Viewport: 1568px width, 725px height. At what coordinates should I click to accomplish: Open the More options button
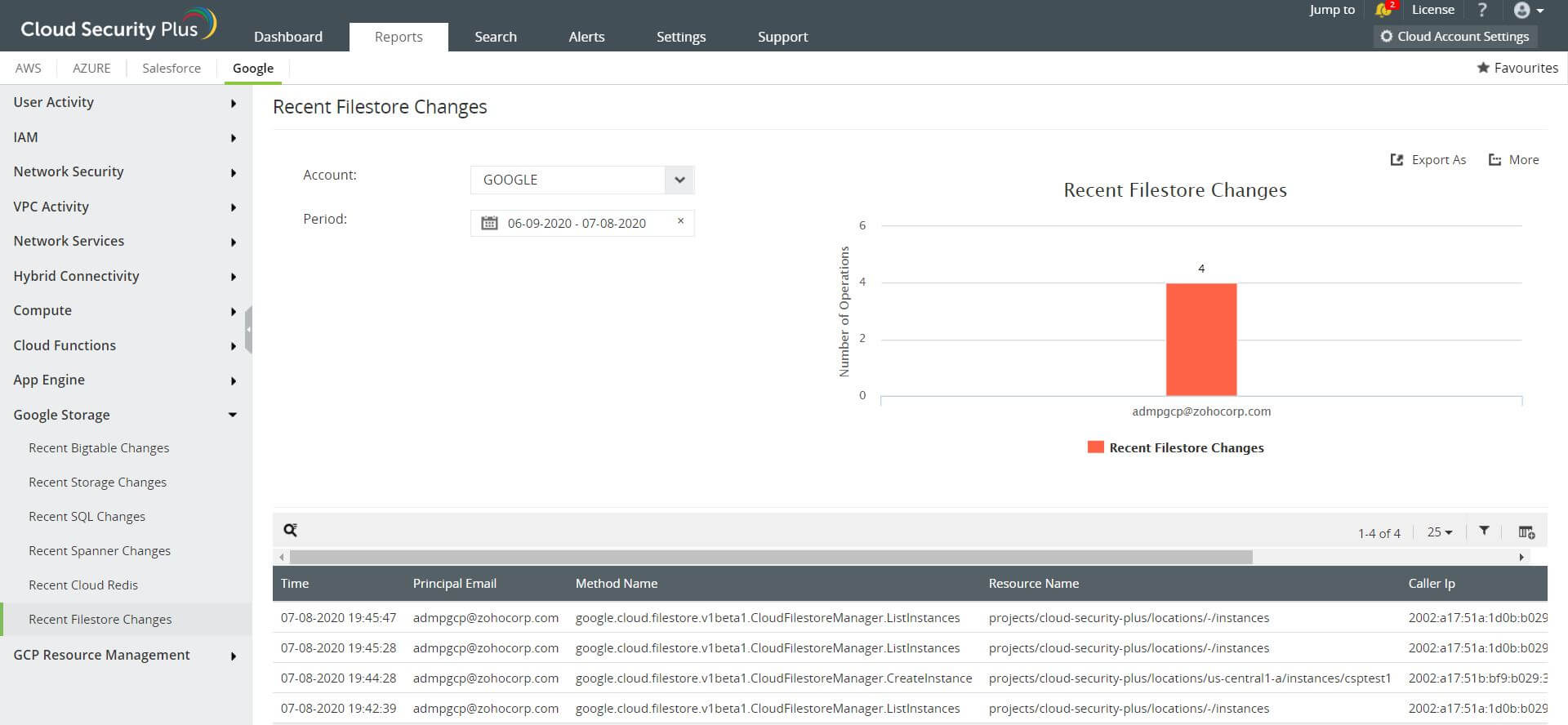coord(1513,160)
